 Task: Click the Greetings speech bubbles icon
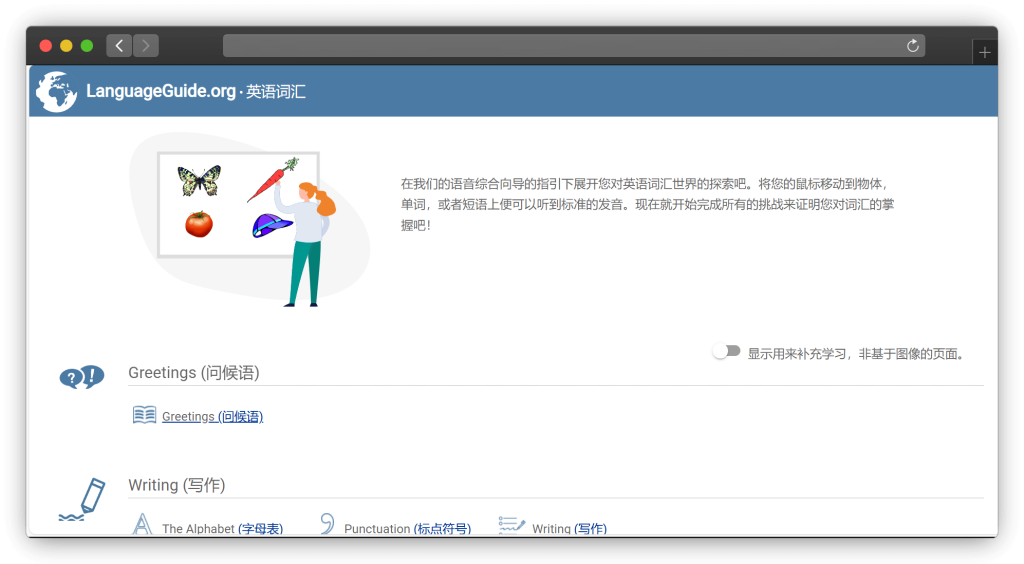[x=82, y=377]
